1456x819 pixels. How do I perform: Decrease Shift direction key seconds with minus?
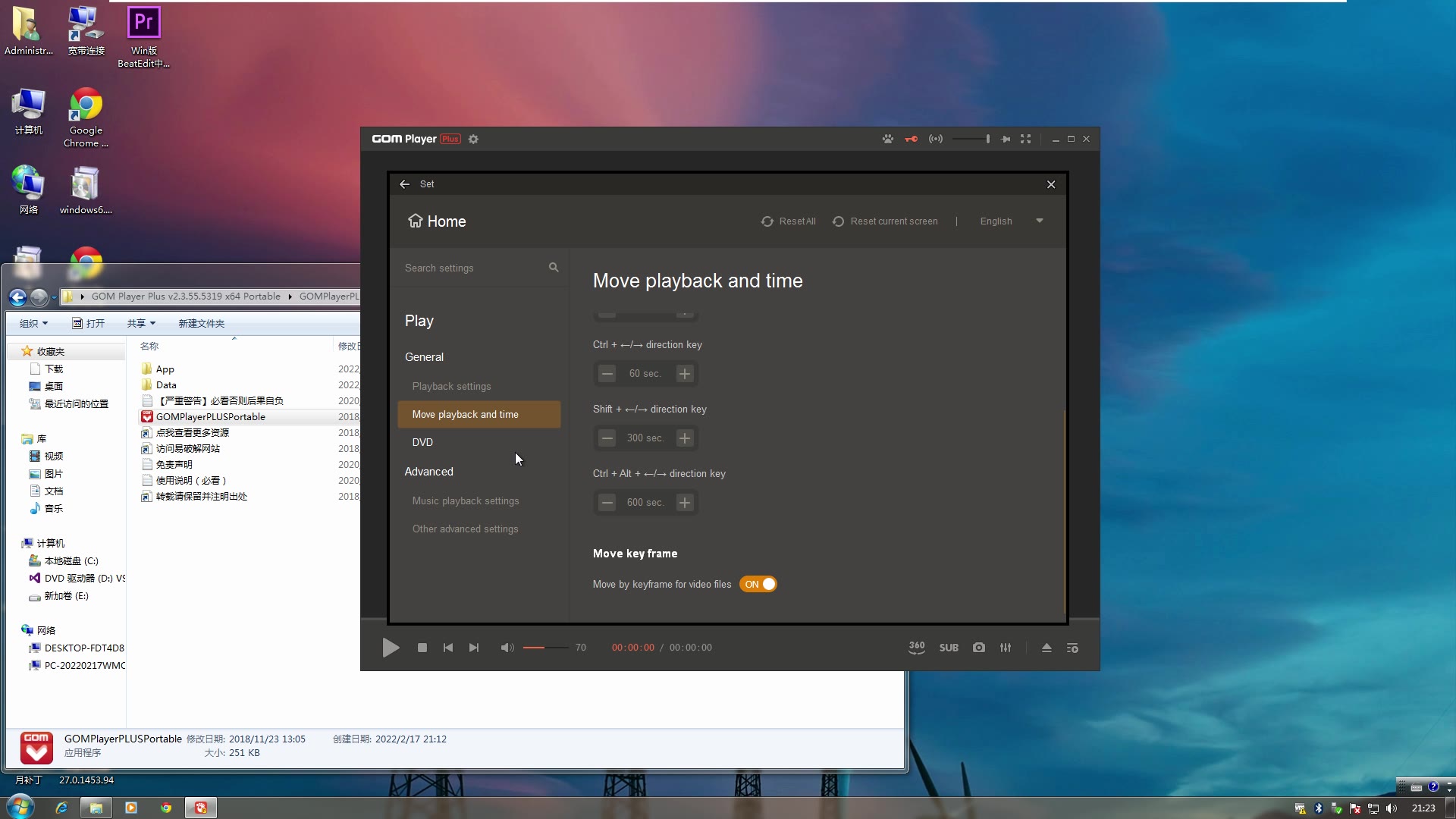click(x=607, y=438)
